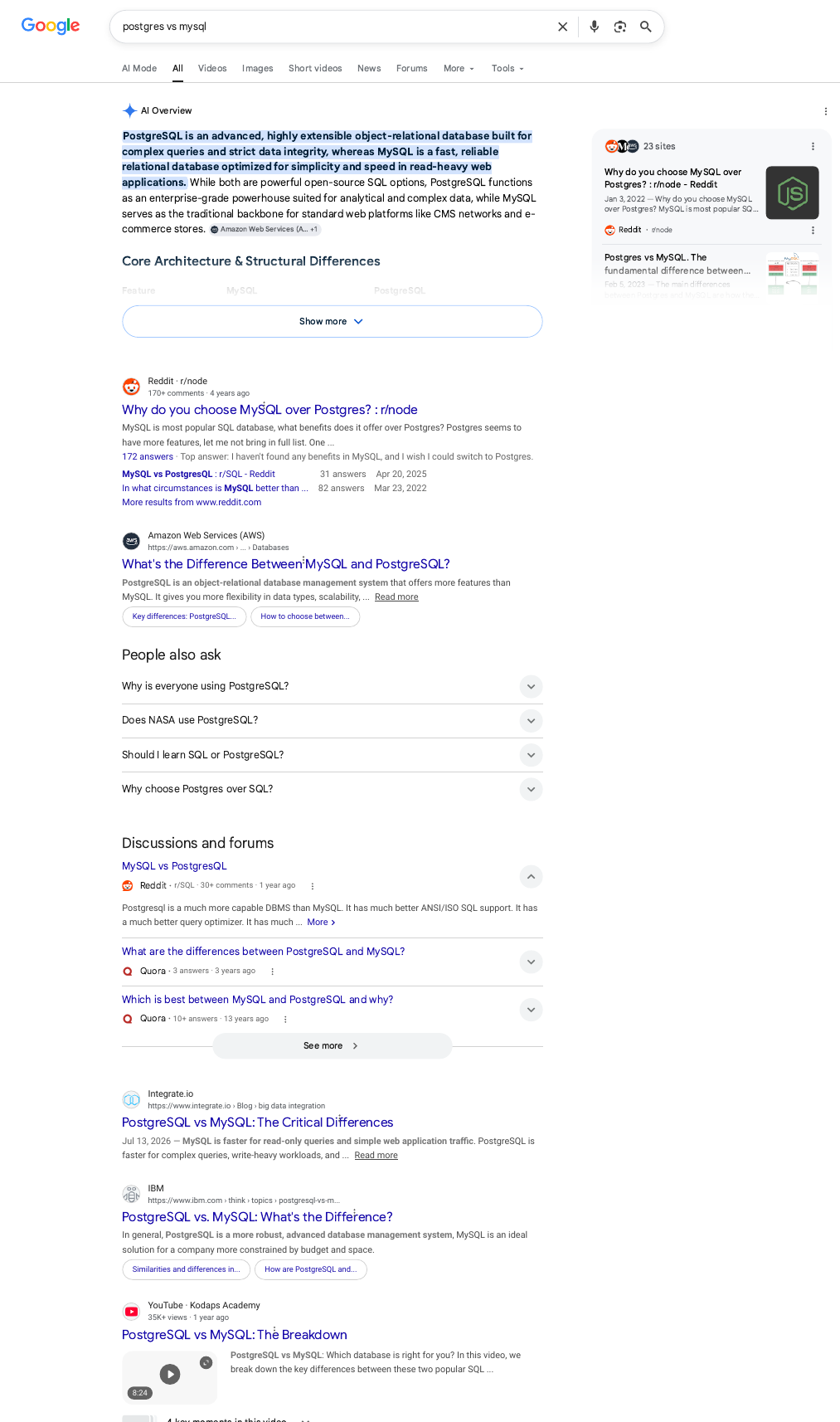Click 'How to choose between...' chip
Screen dimensions: 840x1422
click(305, 616)
